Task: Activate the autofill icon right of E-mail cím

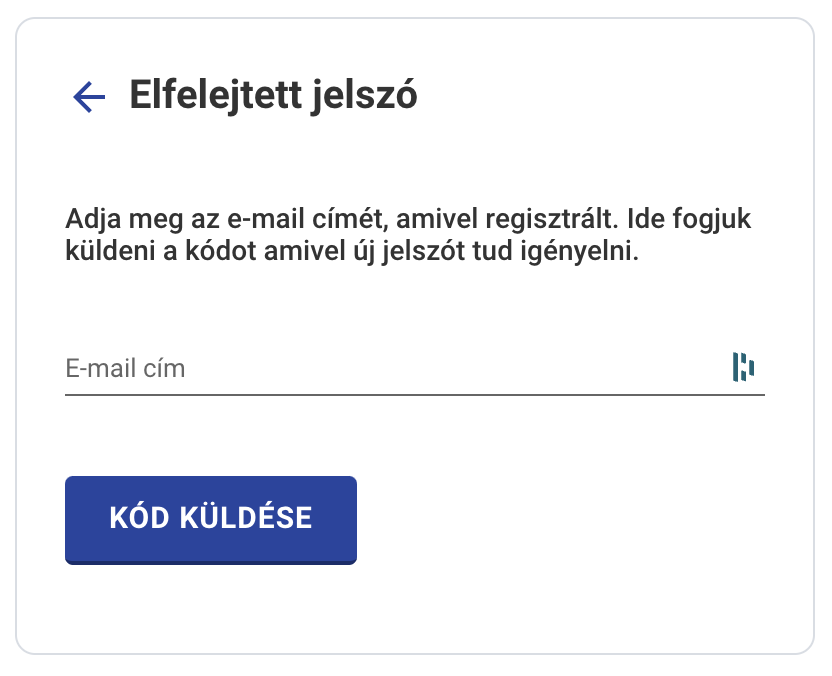Action: click(742, 368)
